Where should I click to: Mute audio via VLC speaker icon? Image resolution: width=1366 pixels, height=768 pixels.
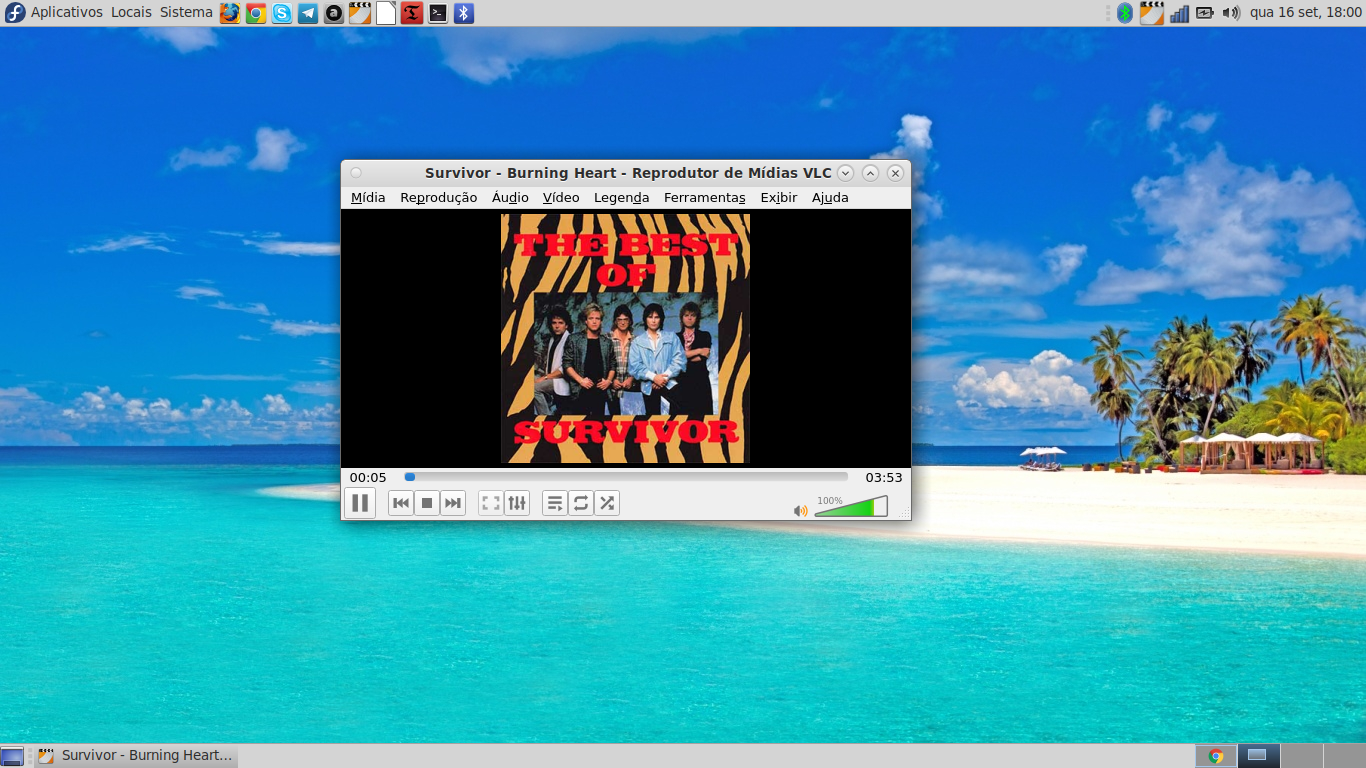coord(800,511)
